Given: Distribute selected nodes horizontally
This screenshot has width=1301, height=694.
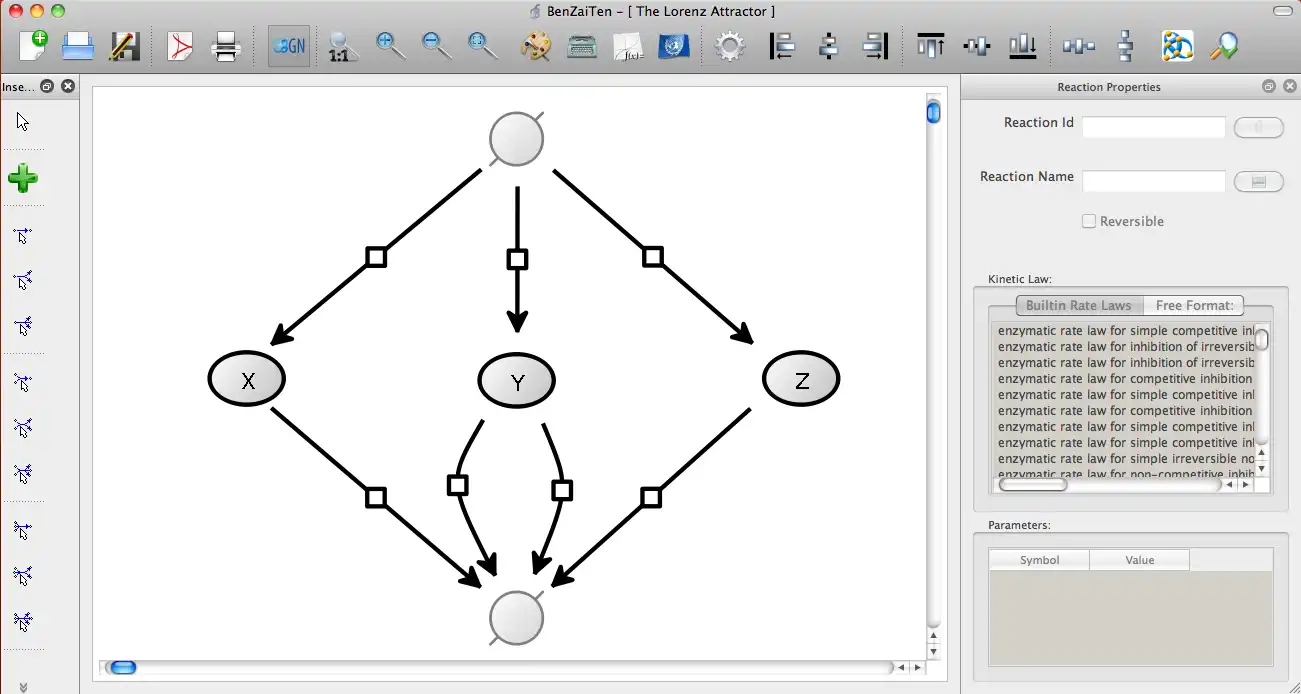Looking at the screenshot, I should pyautogui.click(x=1079, y=46).
